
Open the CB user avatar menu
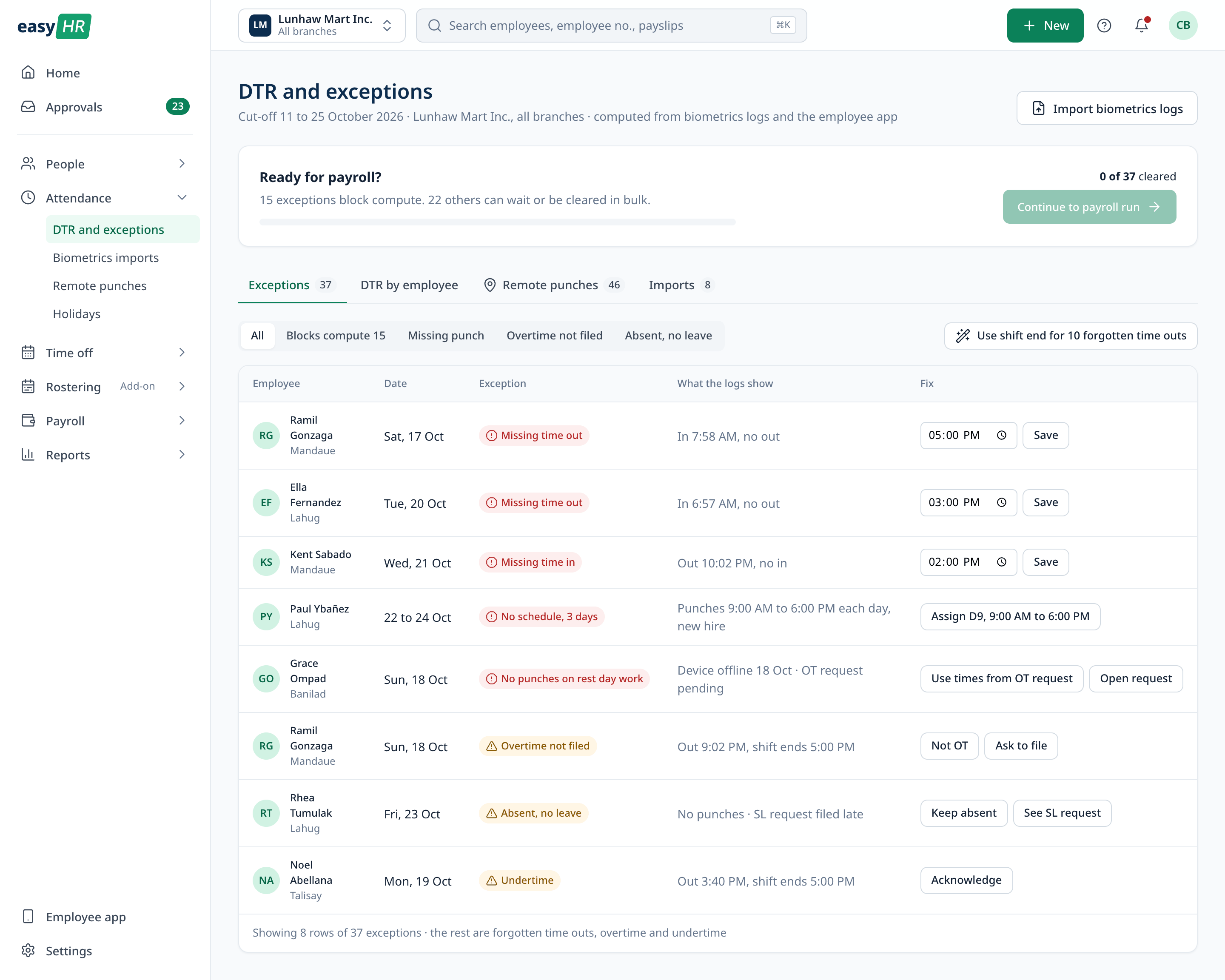pyautogui.click(x=1183, y=26)
